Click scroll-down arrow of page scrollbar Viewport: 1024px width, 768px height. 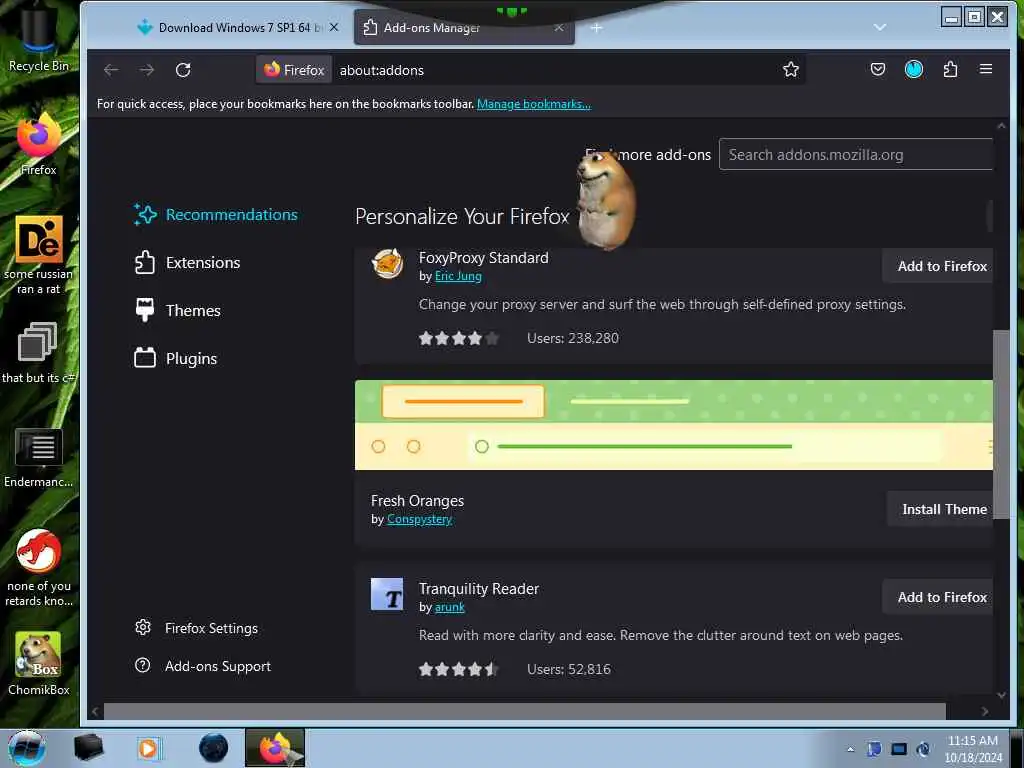[1001, 695]
